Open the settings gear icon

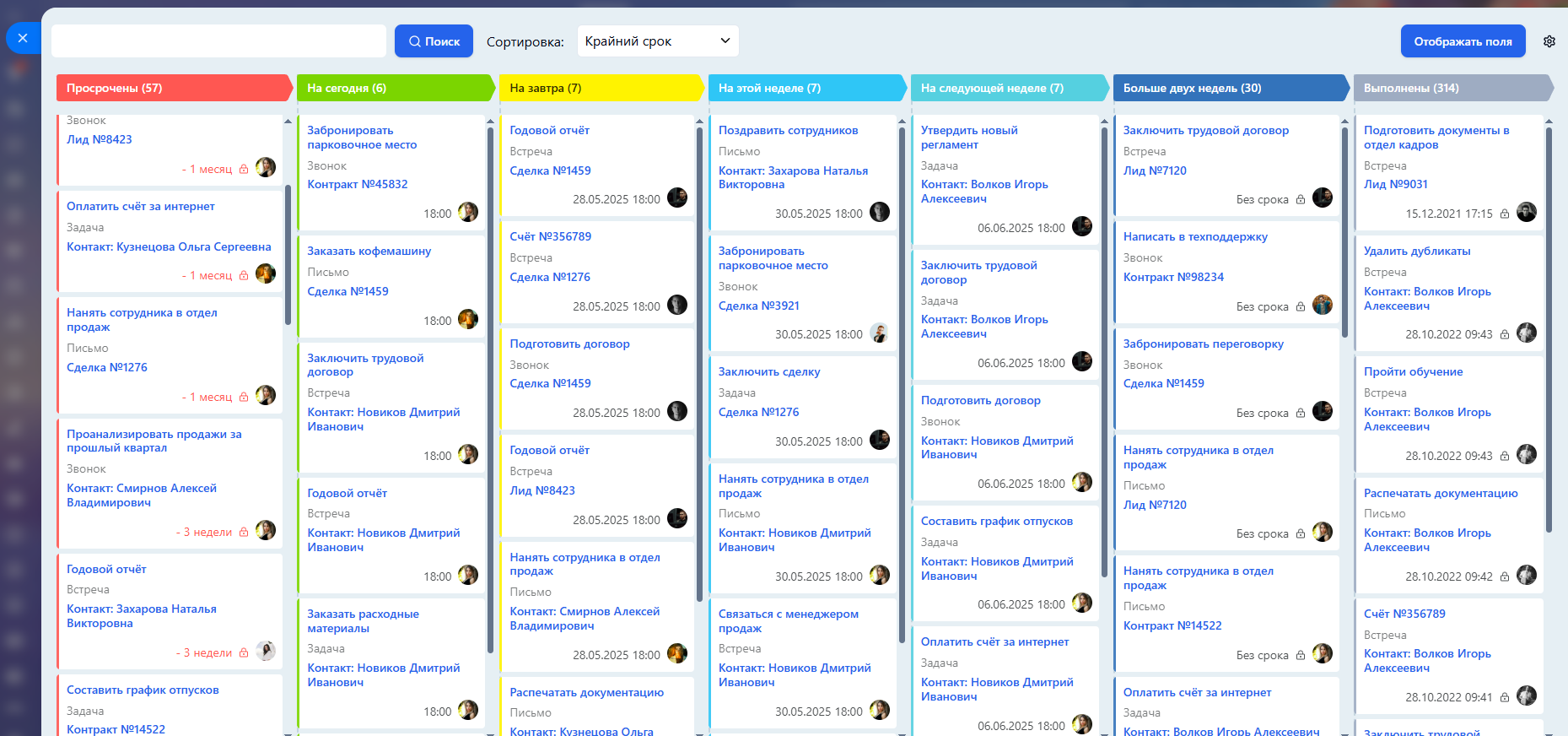pos(1549,41)
